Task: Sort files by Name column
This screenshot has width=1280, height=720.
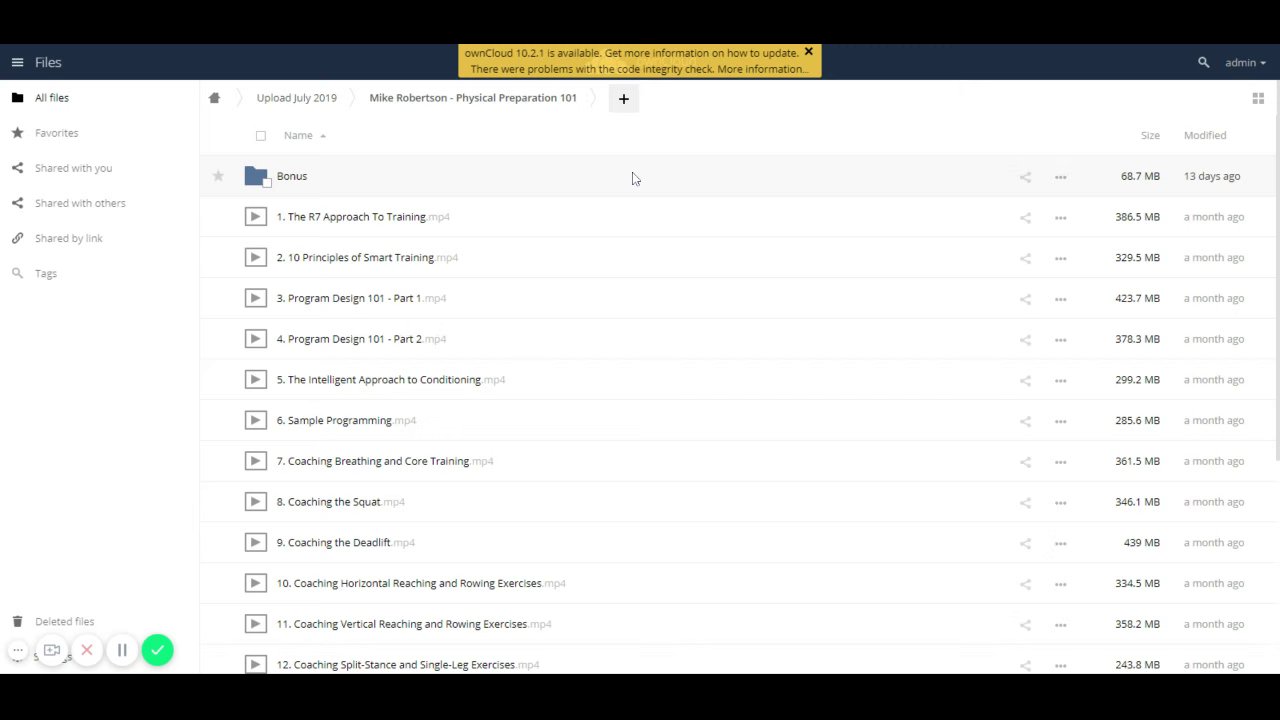Action: pos(298,135)
